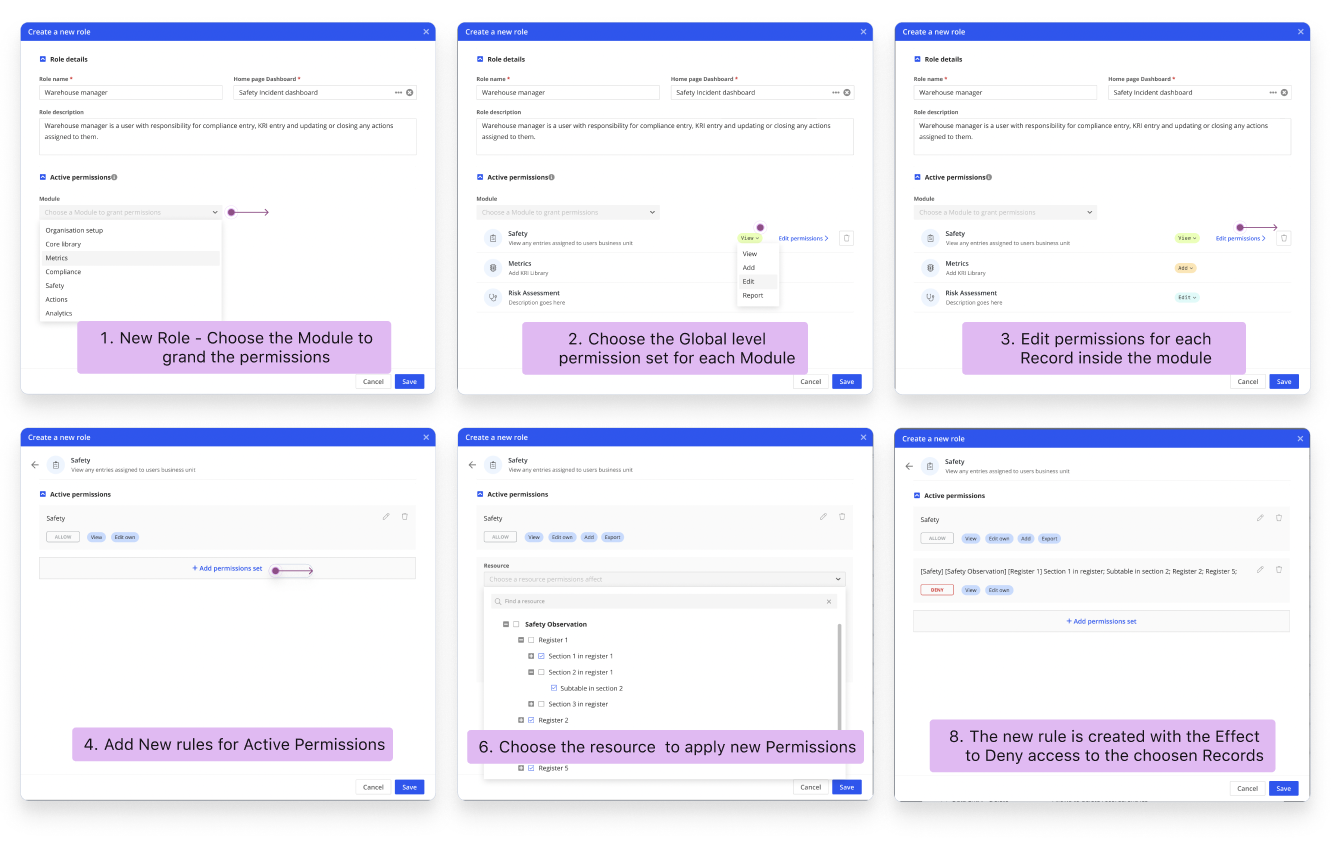Select Metrics from the module list
This screenshot has width=1331, height=844.
coord(58,257)
